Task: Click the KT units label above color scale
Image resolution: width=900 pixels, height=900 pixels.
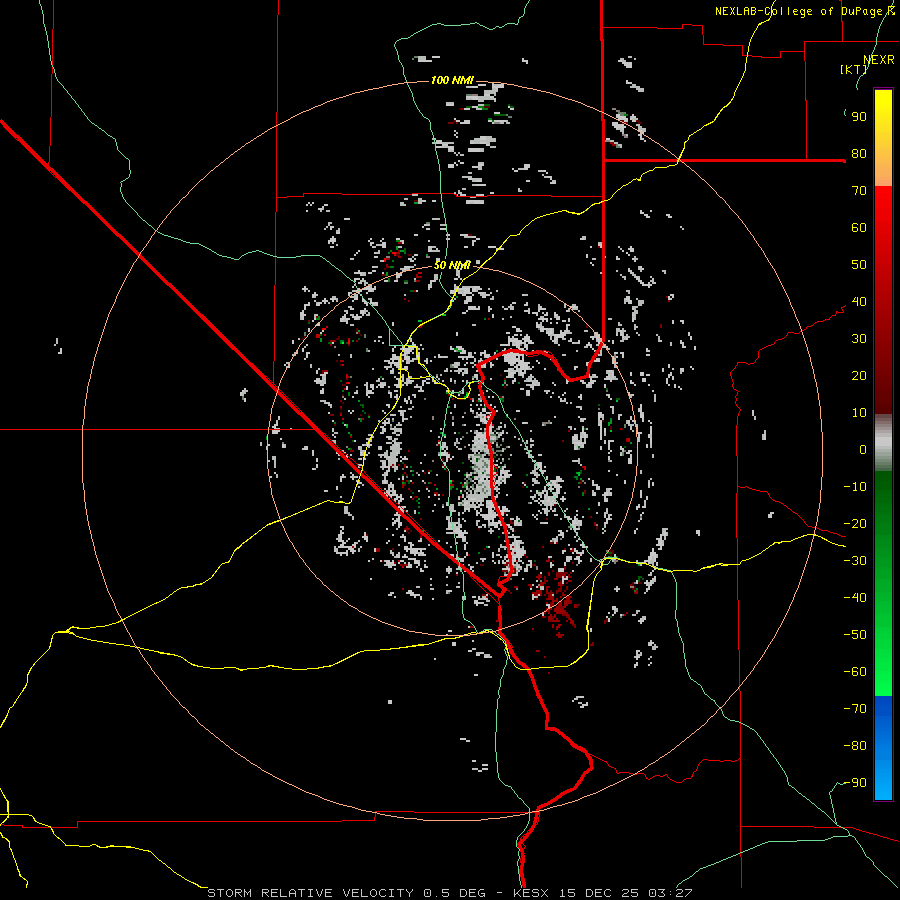Action: tap(854, 69)
